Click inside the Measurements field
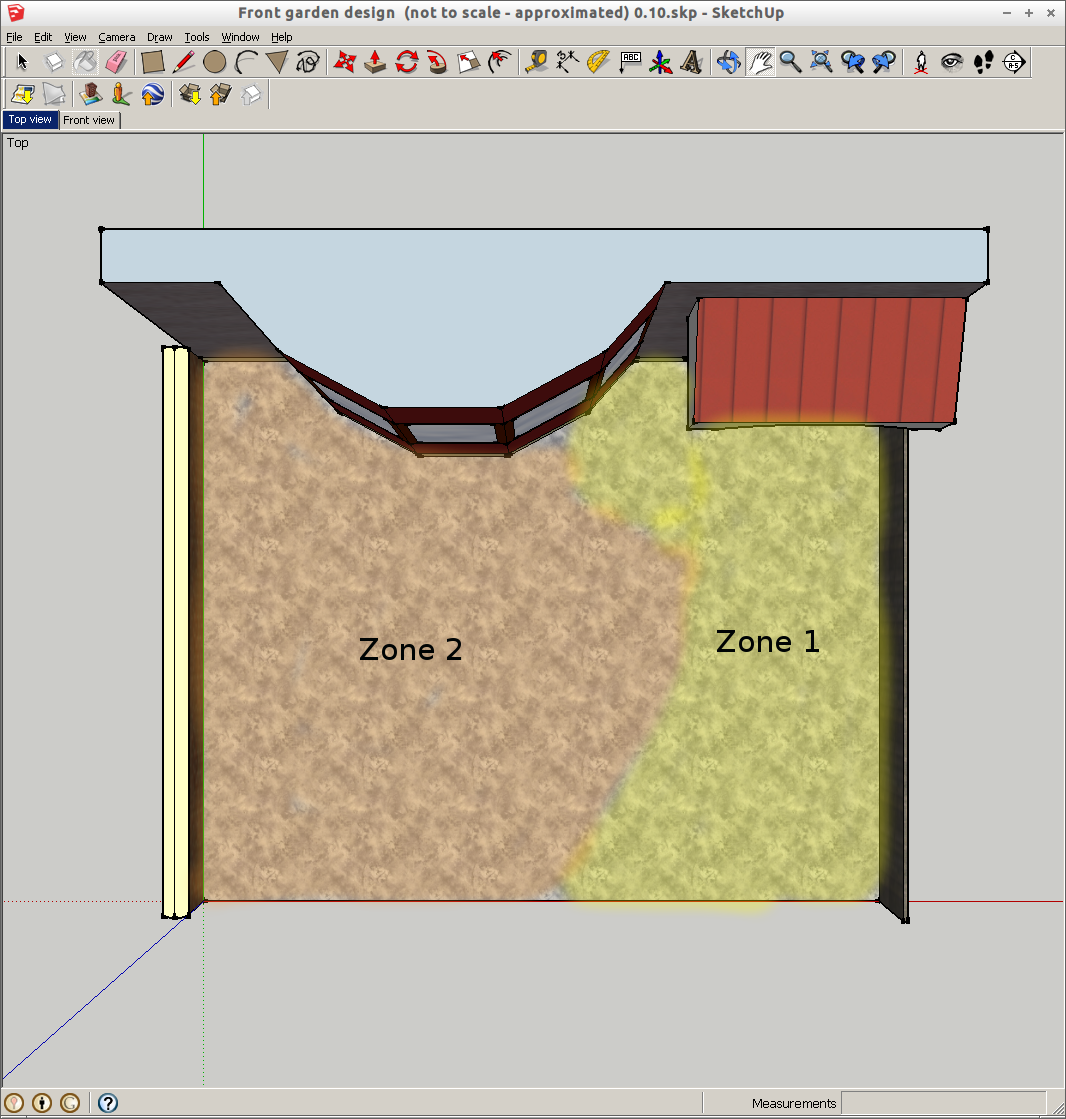1066x1119 pixels. (x=950, y=1103)
